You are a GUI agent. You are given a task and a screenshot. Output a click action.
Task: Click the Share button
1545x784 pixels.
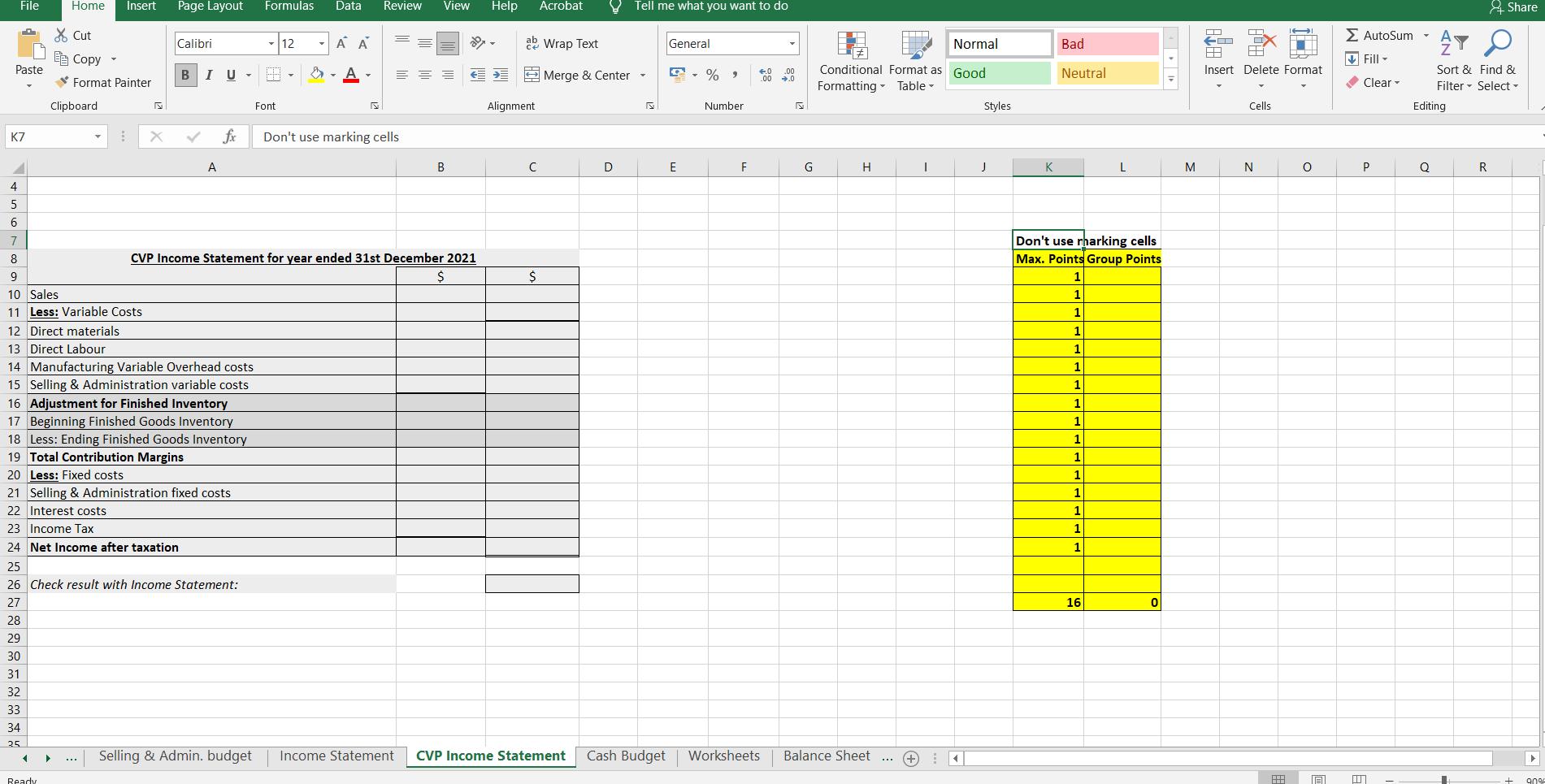pyautogui.click(x=1513, y=7)
